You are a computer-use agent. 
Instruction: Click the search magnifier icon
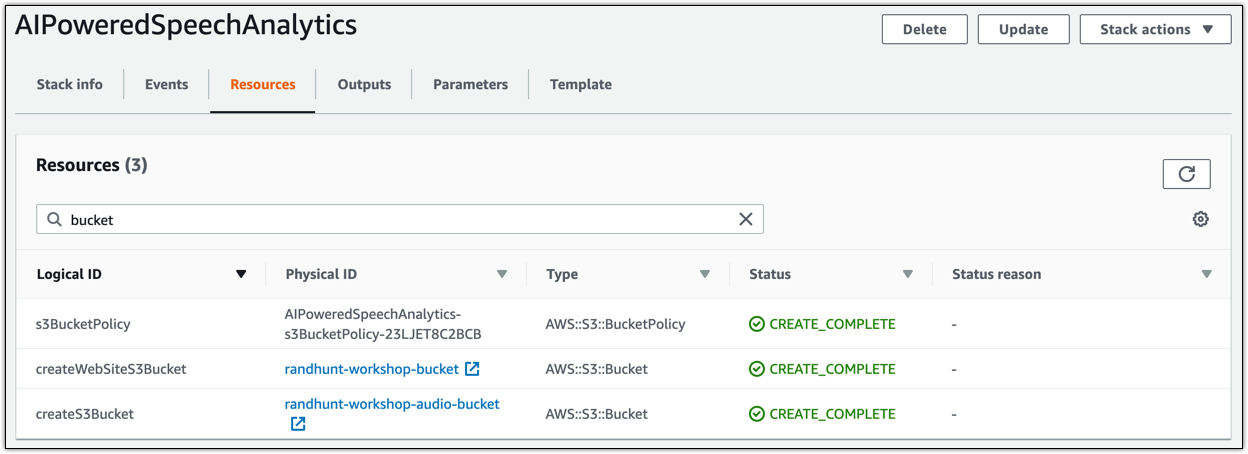point(53,219)
